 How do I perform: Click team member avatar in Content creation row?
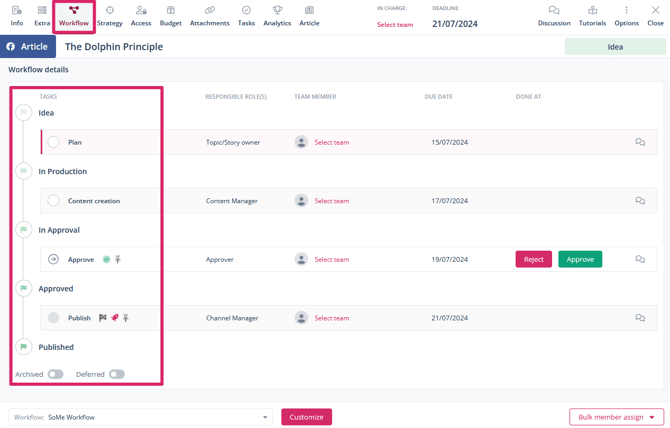[301, 201]
